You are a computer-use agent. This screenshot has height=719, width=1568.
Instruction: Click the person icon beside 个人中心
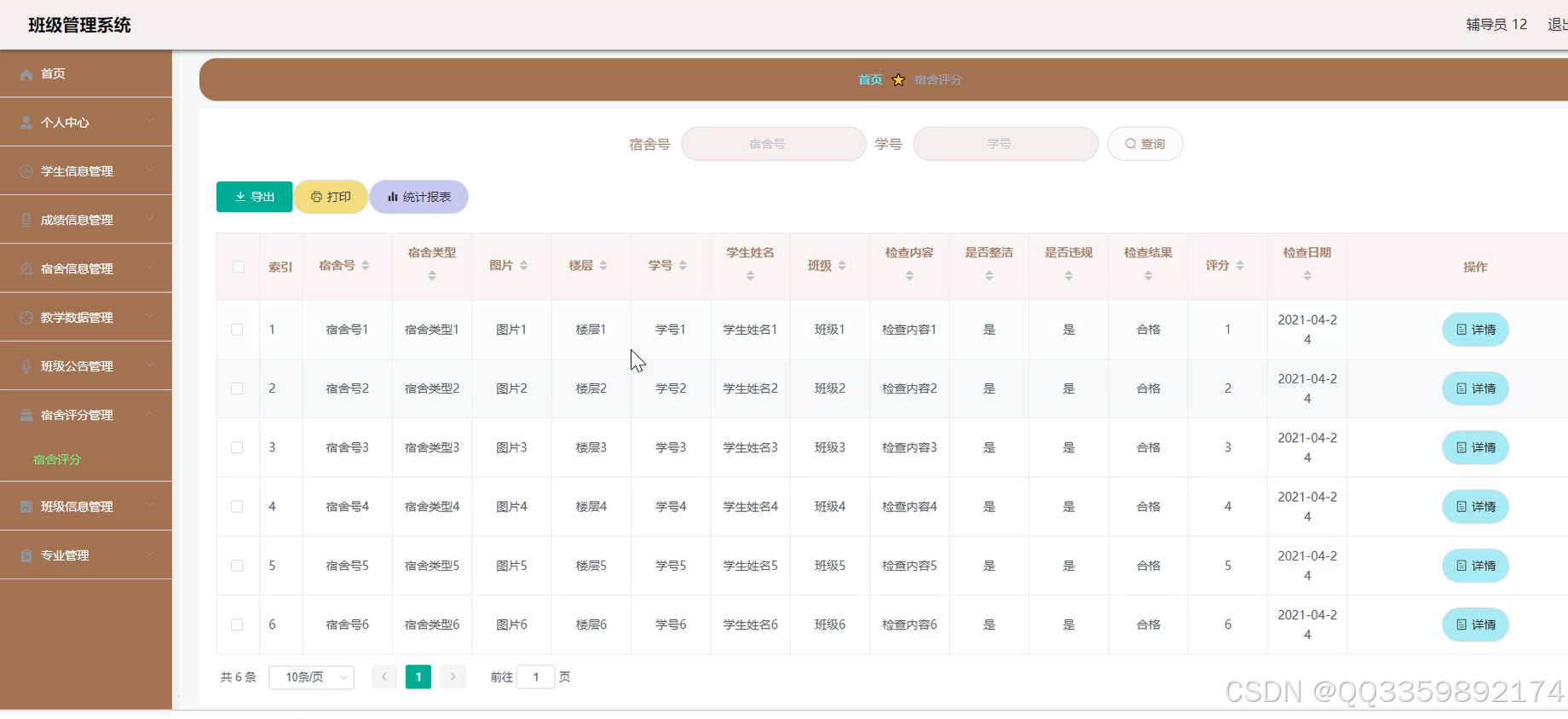(26, 123)
